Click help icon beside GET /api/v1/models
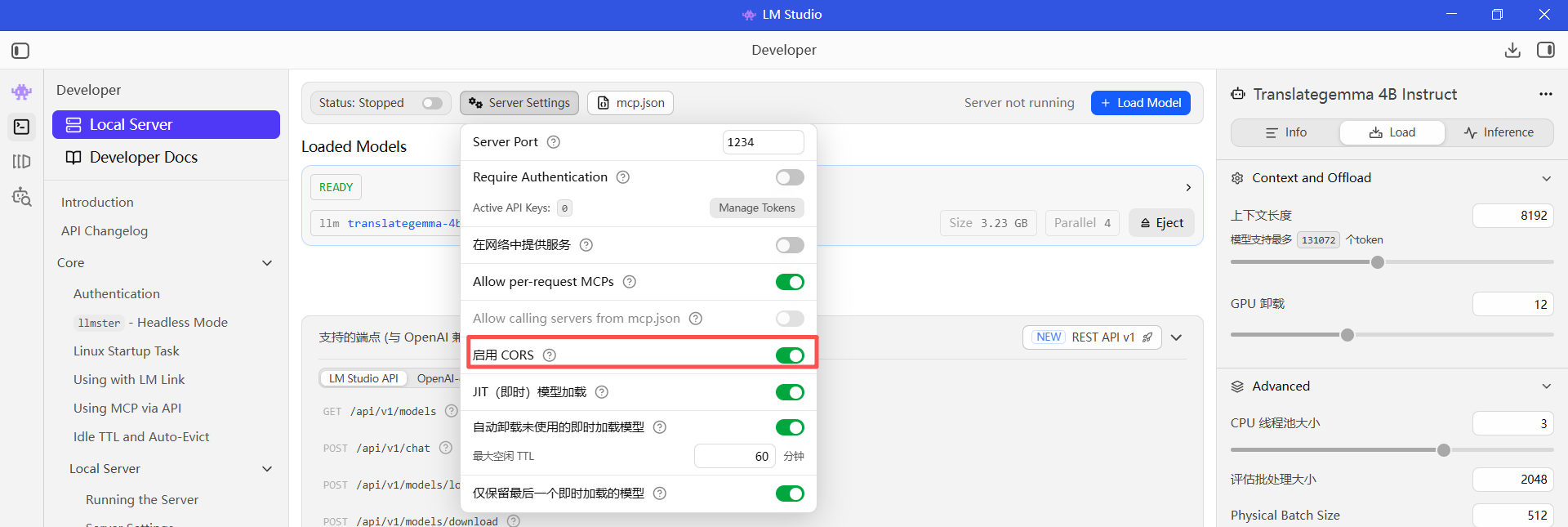The height and width of the screenshot is (527, 1568). (x=451, y=411)
